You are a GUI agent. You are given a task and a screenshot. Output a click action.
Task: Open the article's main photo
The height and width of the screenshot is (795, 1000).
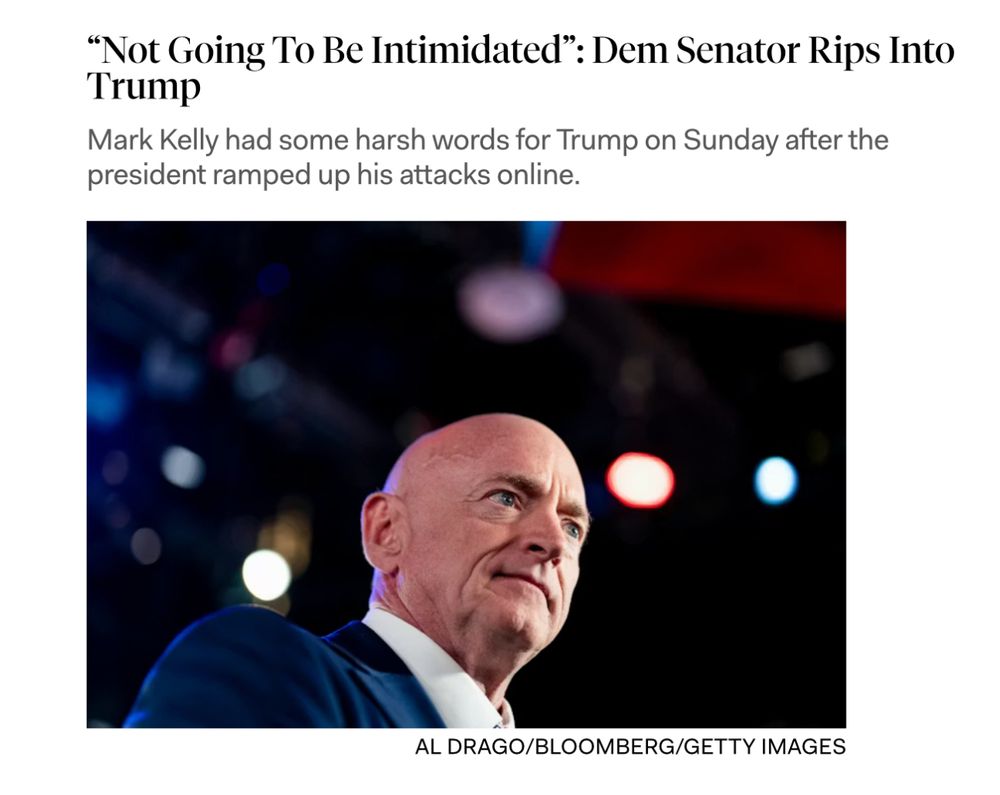click(x=466, y=474)
